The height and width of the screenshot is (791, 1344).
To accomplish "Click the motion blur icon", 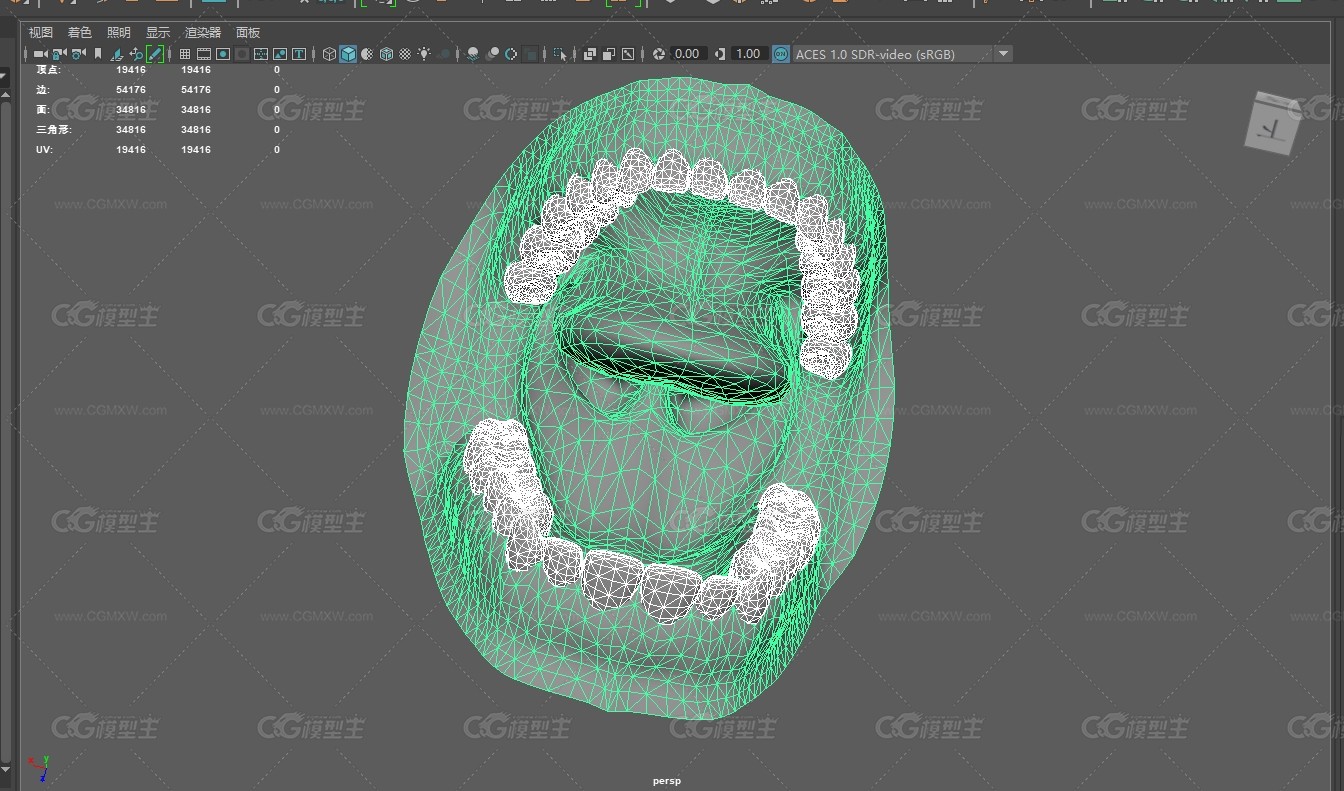I will pos(492,54).
